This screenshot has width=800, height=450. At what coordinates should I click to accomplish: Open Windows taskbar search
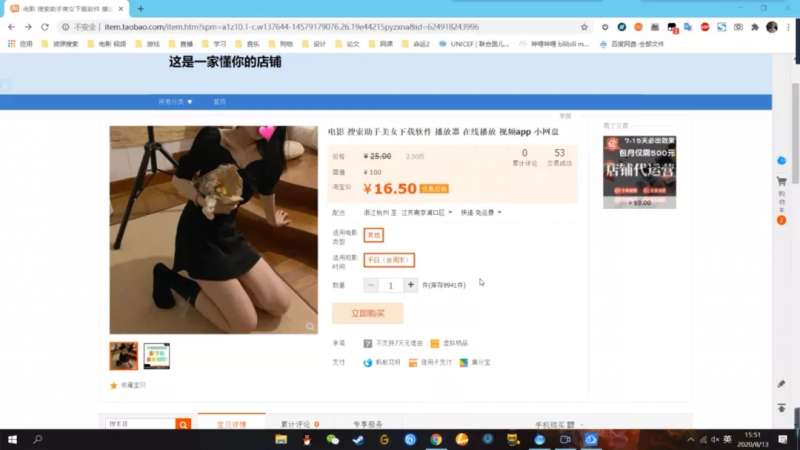click(x=38, y=439)
